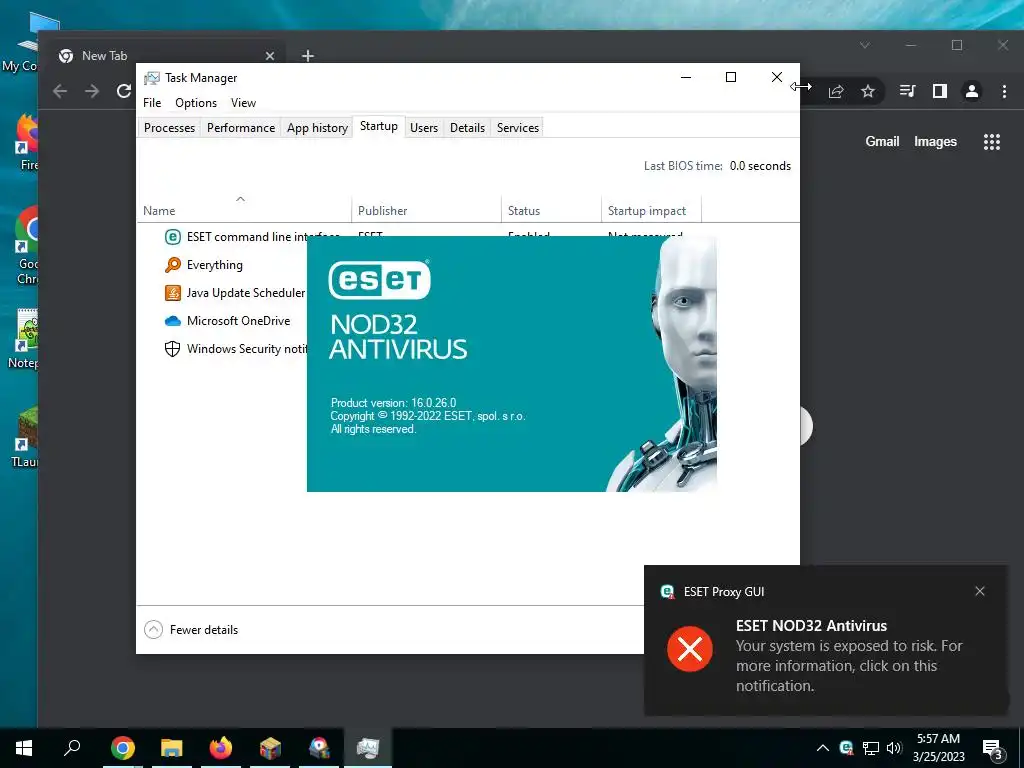The width and height of the screenshot is (1024, 768).
Task: Click the Task Manager title bar icon
Action: 152,78
